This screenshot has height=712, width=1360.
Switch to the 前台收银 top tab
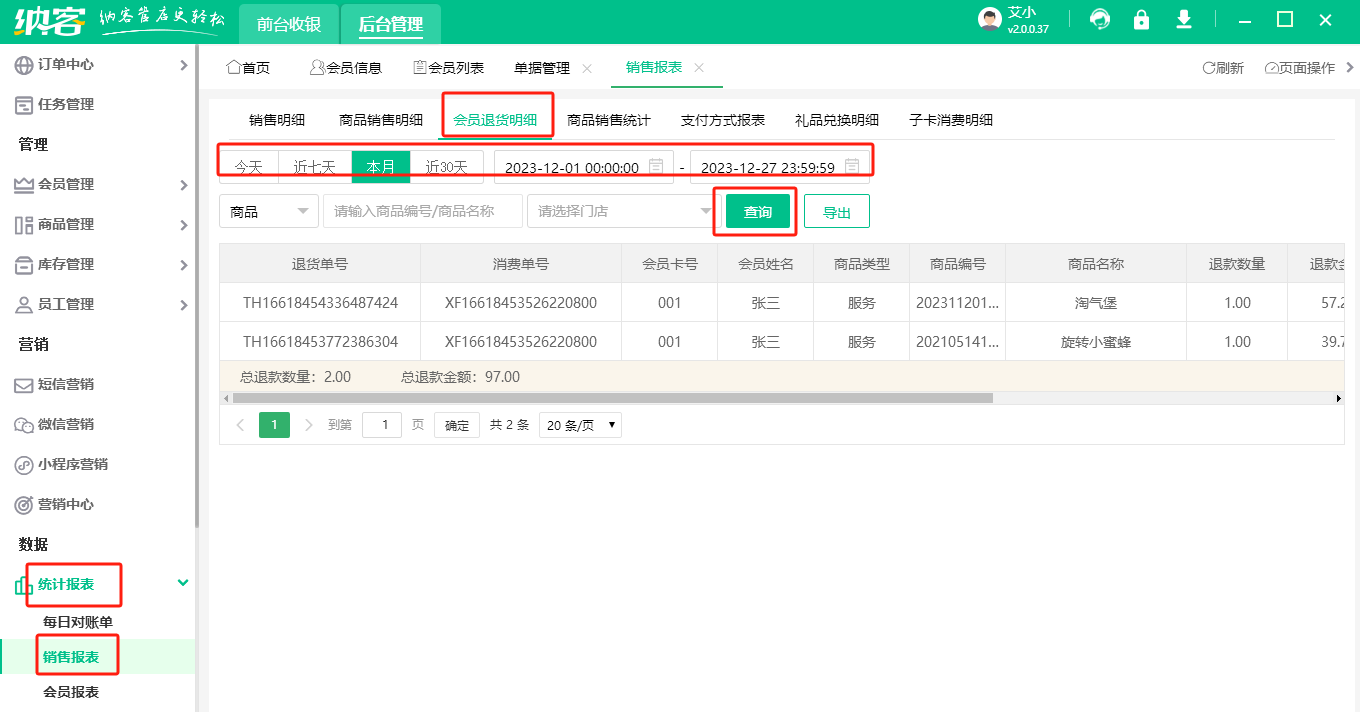[x=289, y=25]
